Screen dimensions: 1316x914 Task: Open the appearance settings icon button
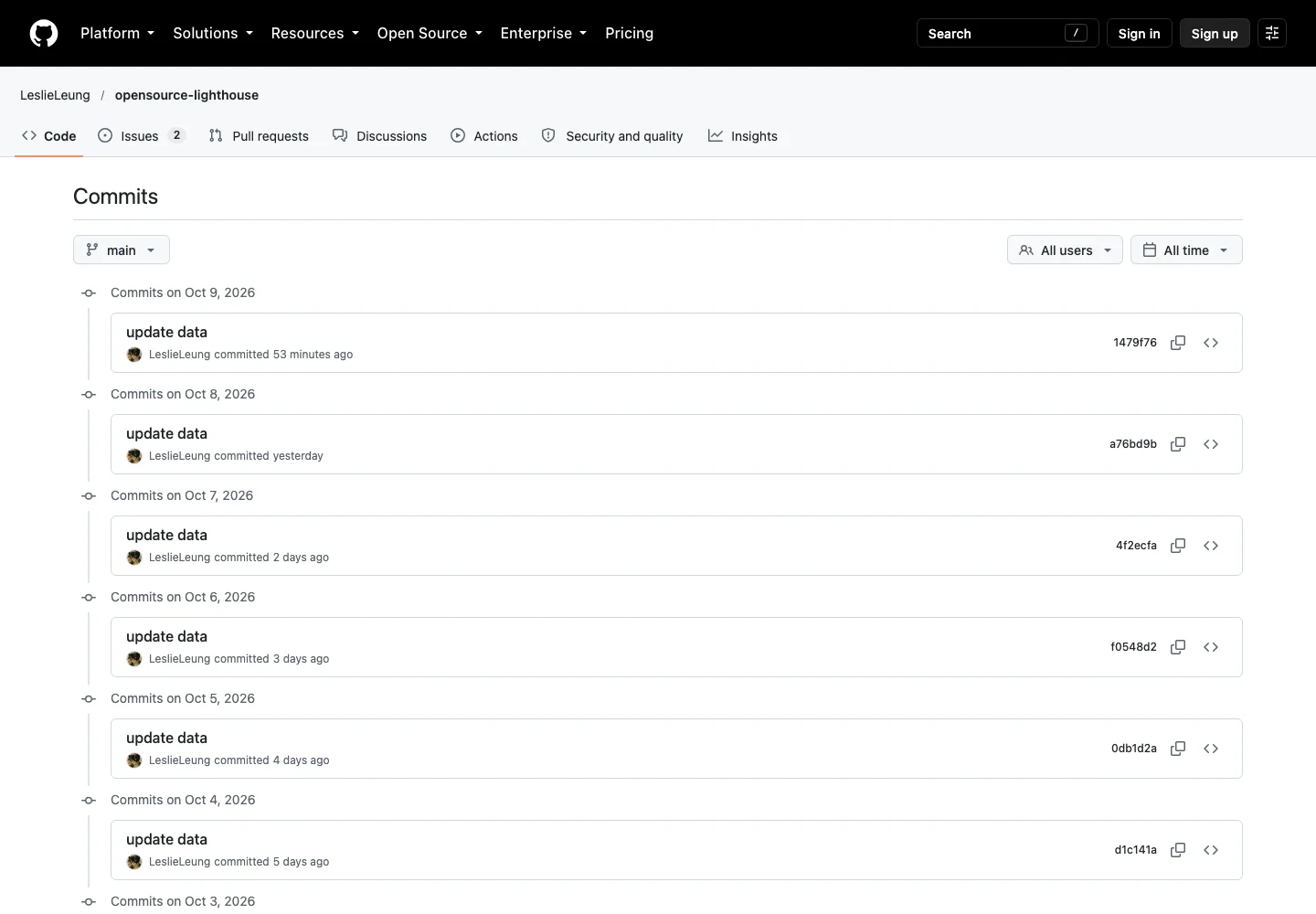pyautogui.click(x=1272, y=33)
